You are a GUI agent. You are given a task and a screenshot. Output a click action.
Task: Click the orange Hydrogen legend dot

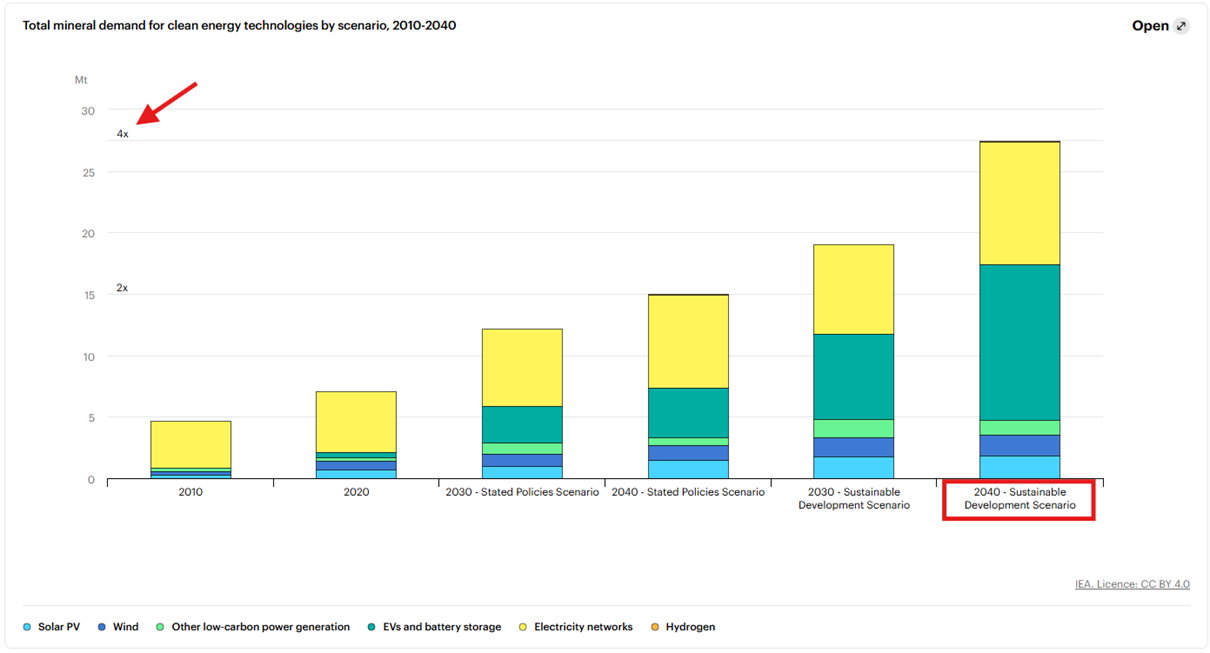coord(655,627)
